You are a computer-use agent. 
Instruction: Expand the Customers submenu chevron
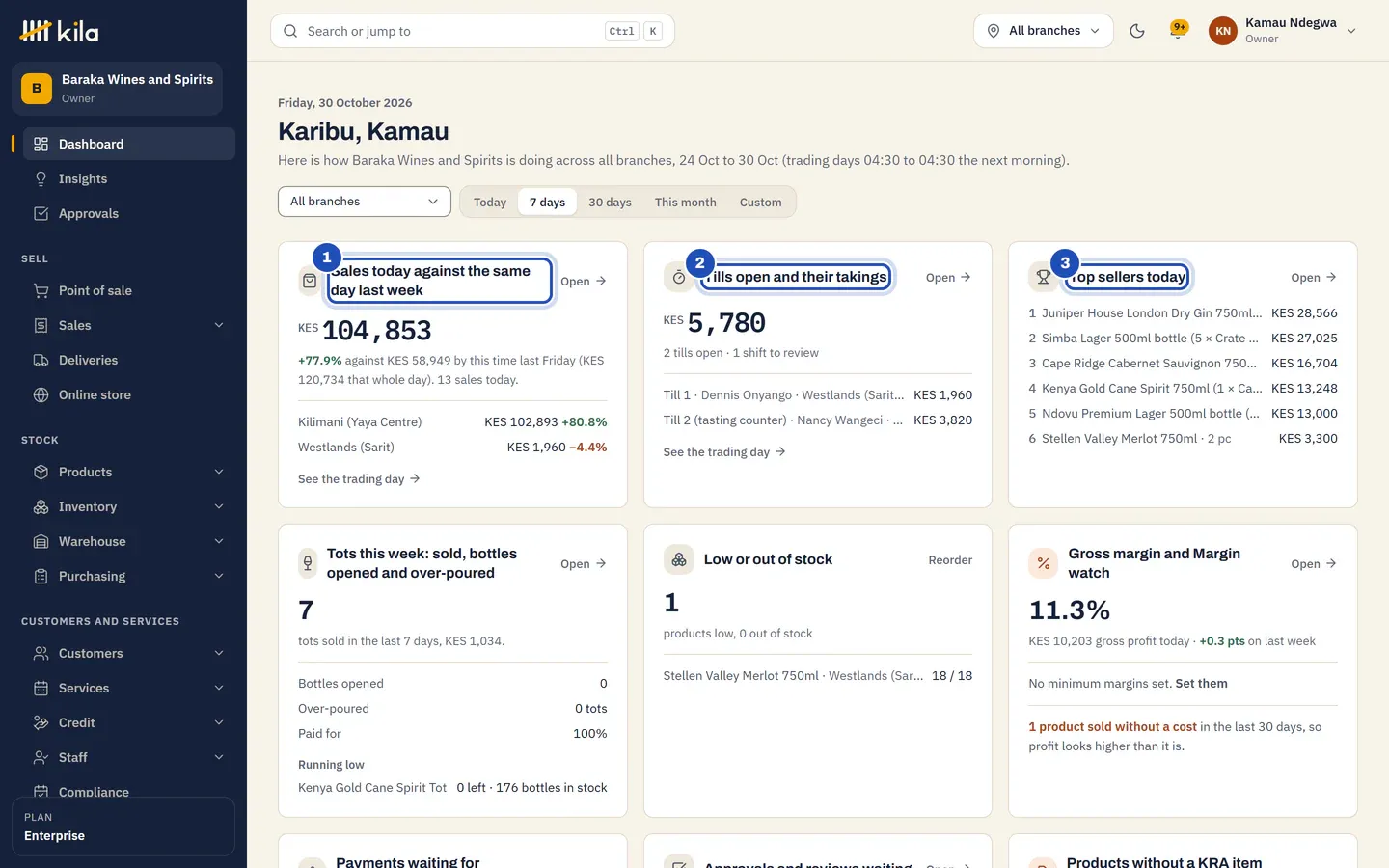click(219, 653)
